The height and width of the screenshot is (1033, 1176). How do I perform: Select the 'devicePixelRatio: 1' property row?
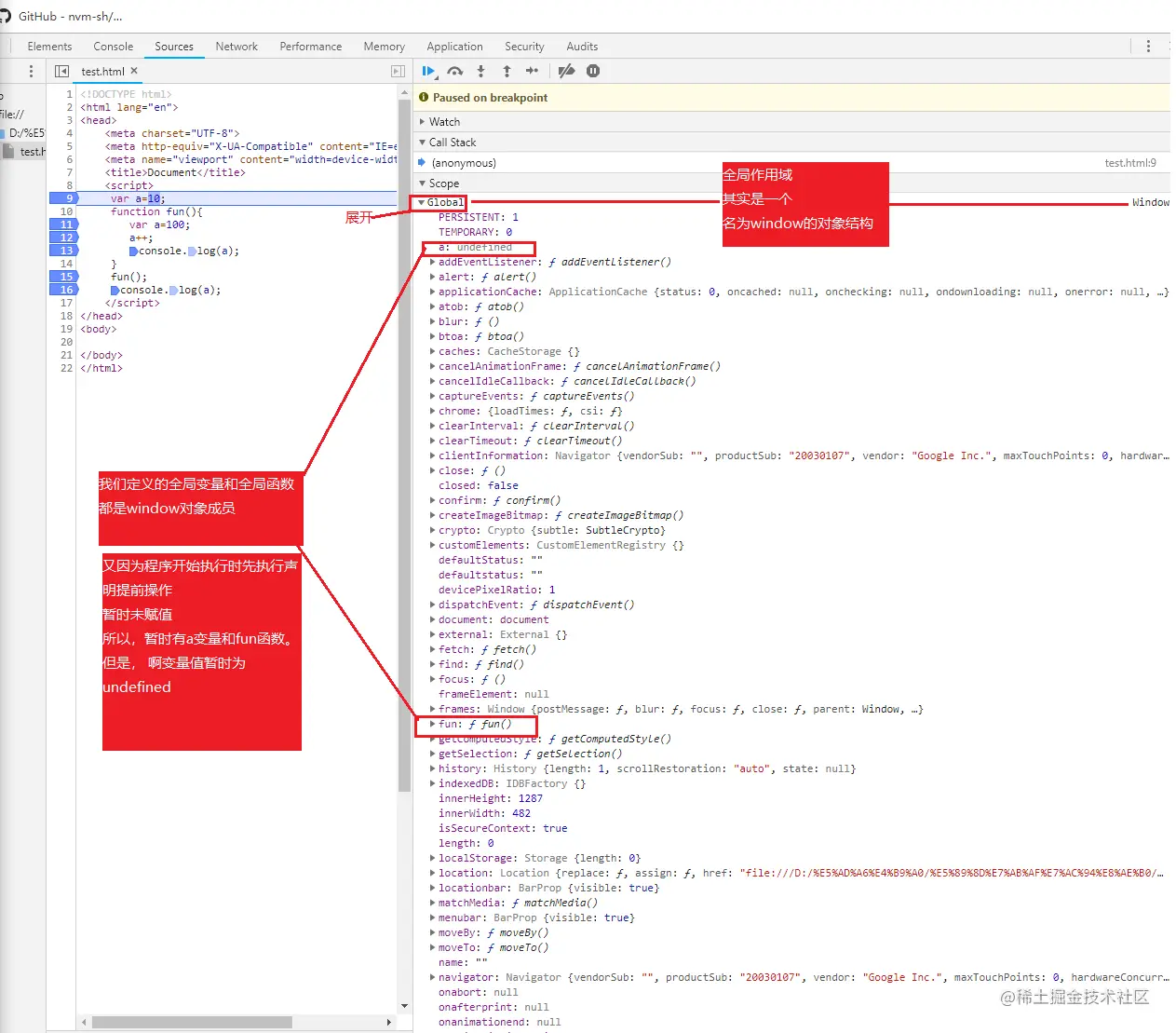coord(496,590)
